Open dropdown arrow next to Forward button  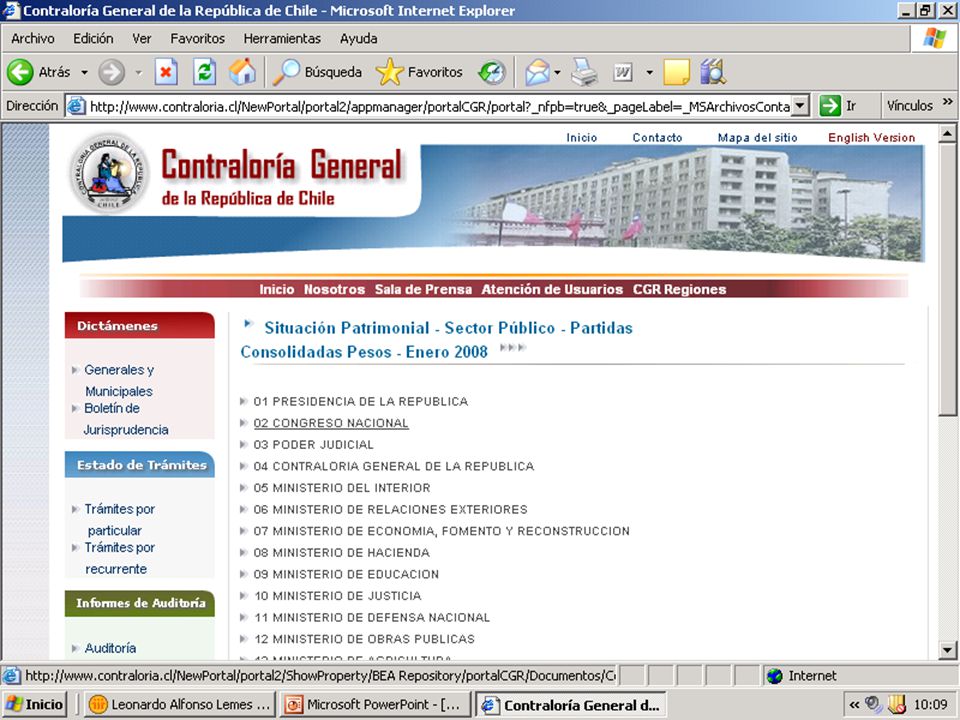(x=138, y=72)
